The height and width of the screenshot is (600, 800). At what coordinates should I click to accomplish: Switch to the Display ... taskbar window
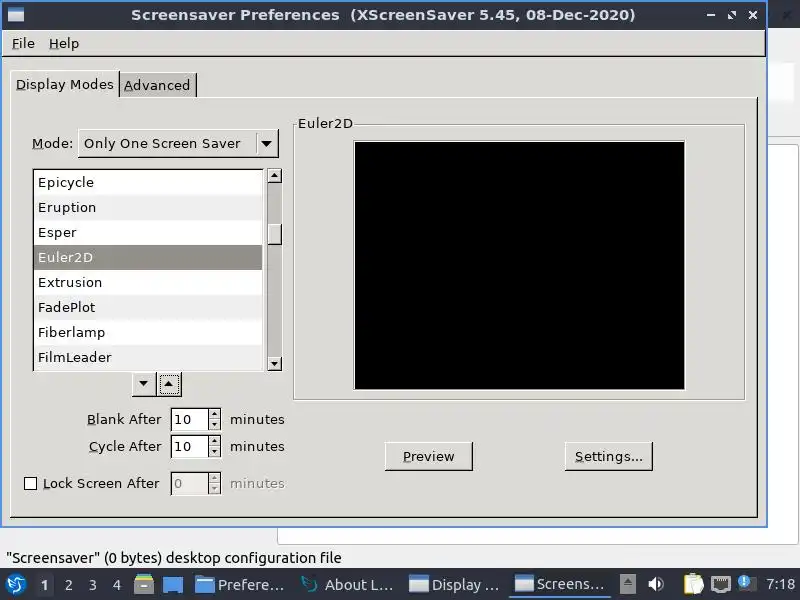coord(454,585)
